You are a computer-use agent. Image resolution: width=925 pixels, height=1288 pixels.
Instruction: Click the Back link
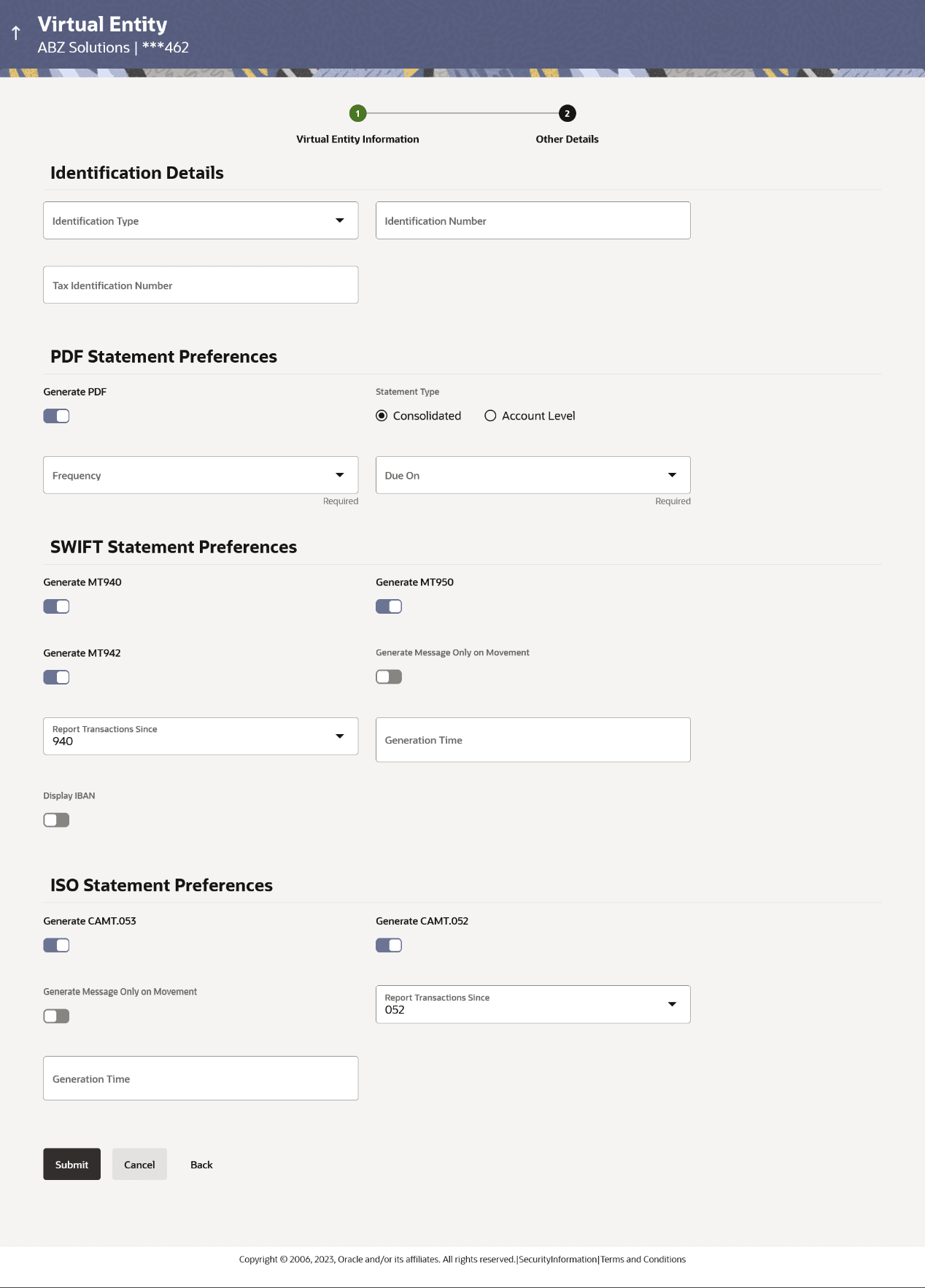(x=201, y=1165)
